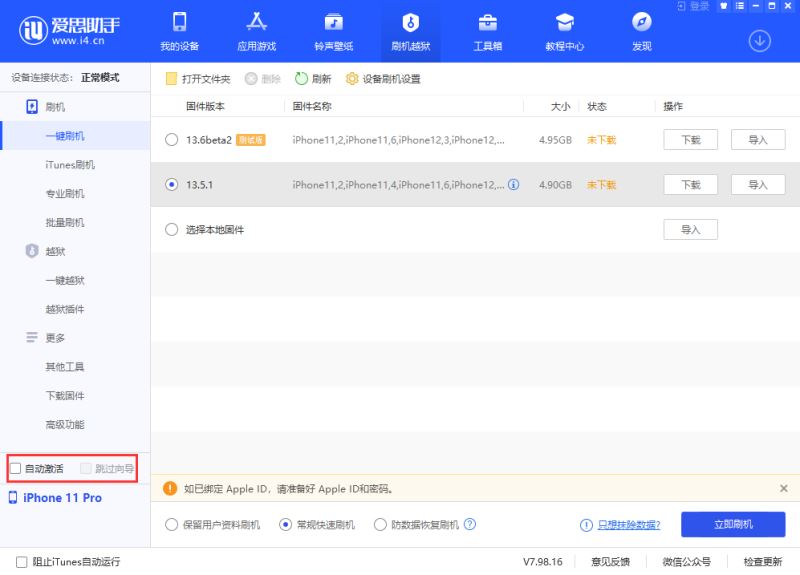Click info icon before 只想抹除数据
The width and height of the screenshot is (800, 575).
586,525
